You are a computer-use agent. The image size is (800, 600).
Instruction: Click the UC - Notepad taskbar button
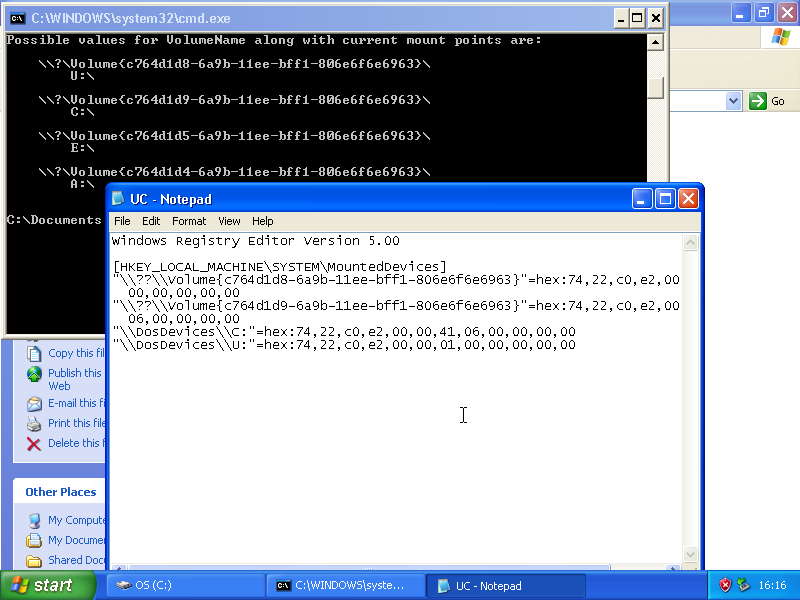point(506,585)
